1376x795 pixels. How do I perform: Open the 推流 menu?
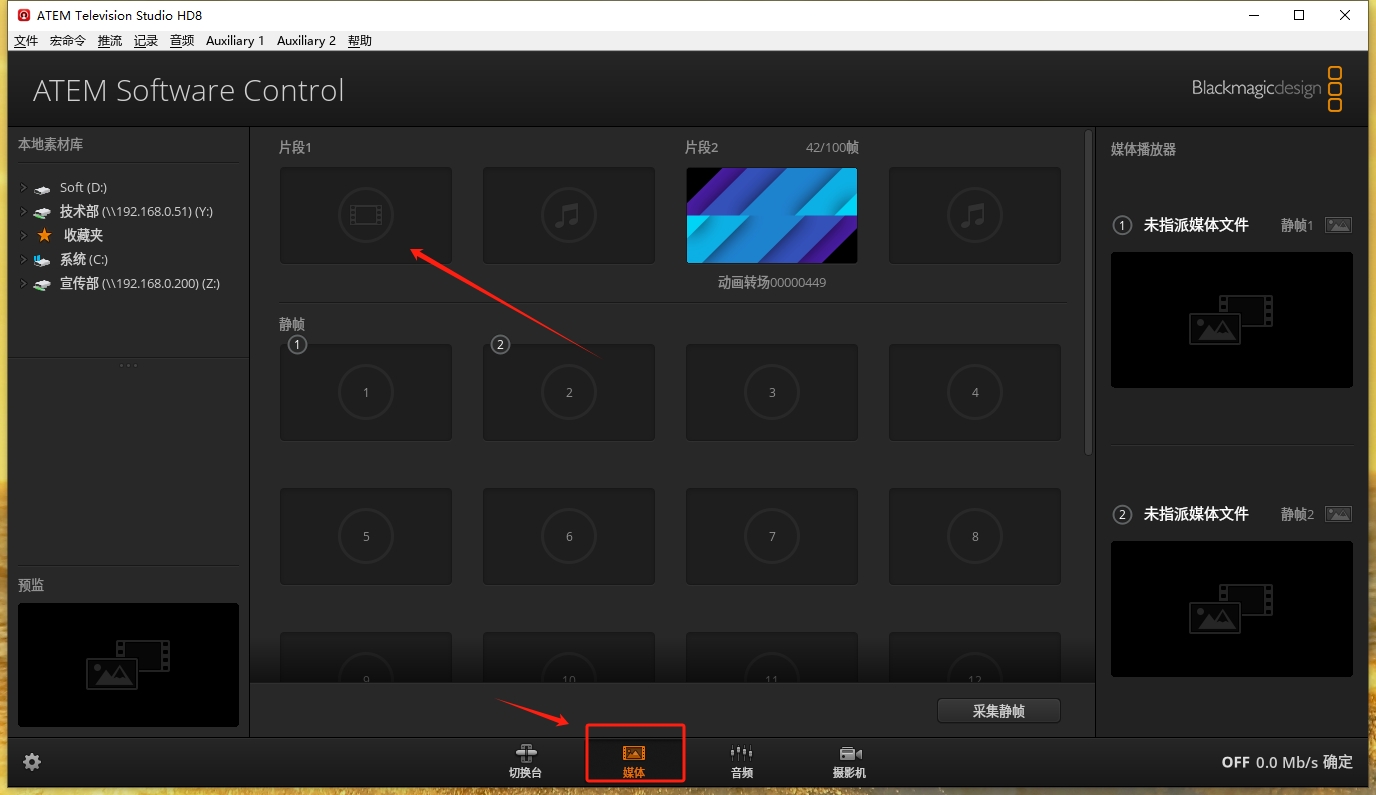(110, 41)
